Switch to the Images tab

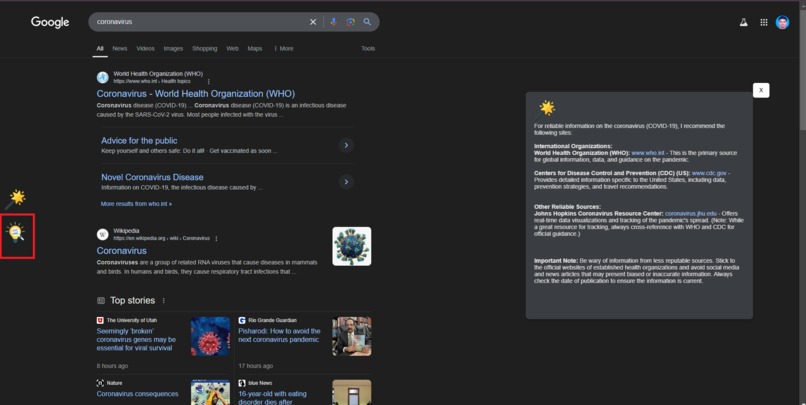point(173,48)
